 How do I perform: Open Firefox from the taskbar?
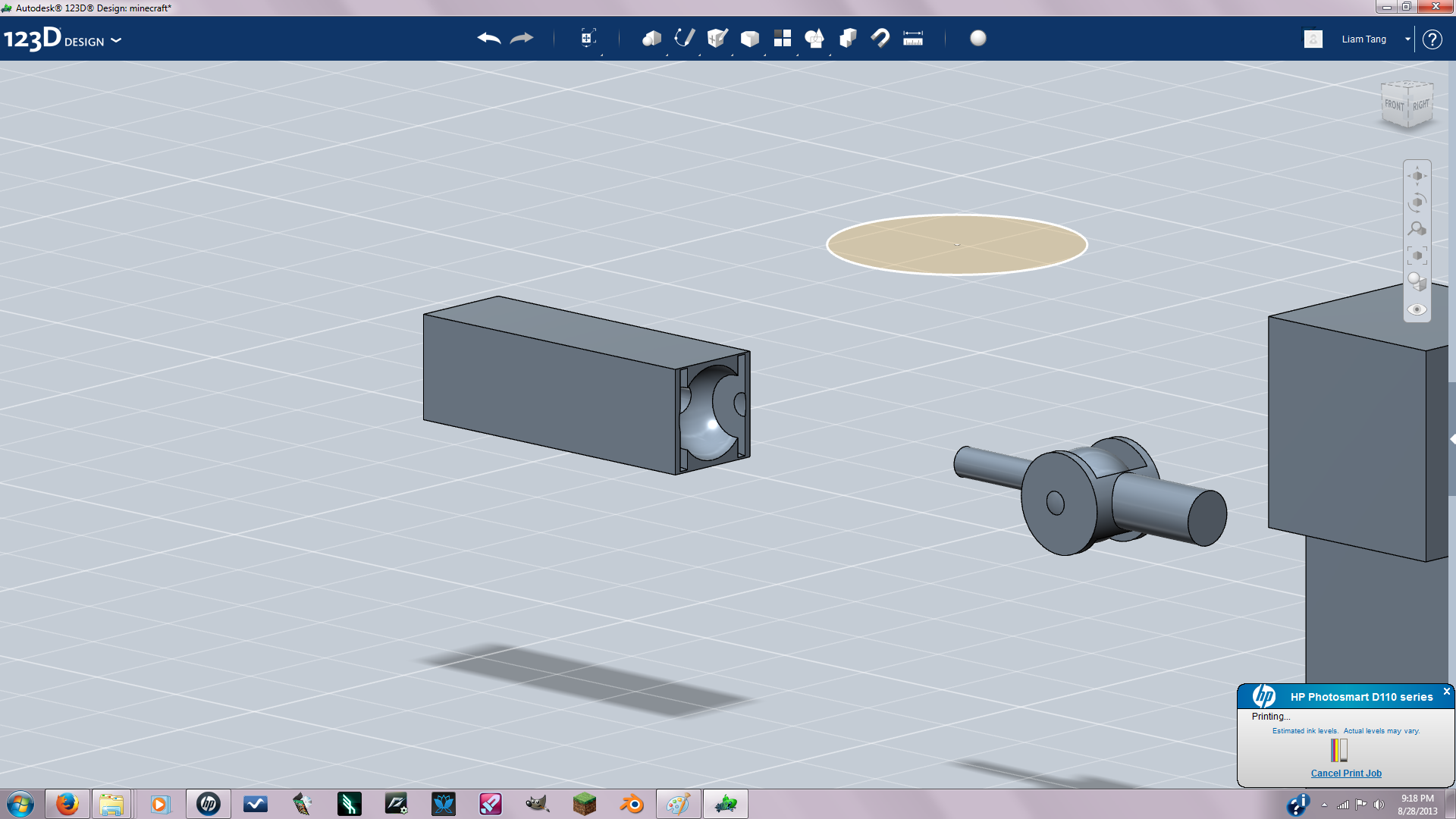[67, 804]
